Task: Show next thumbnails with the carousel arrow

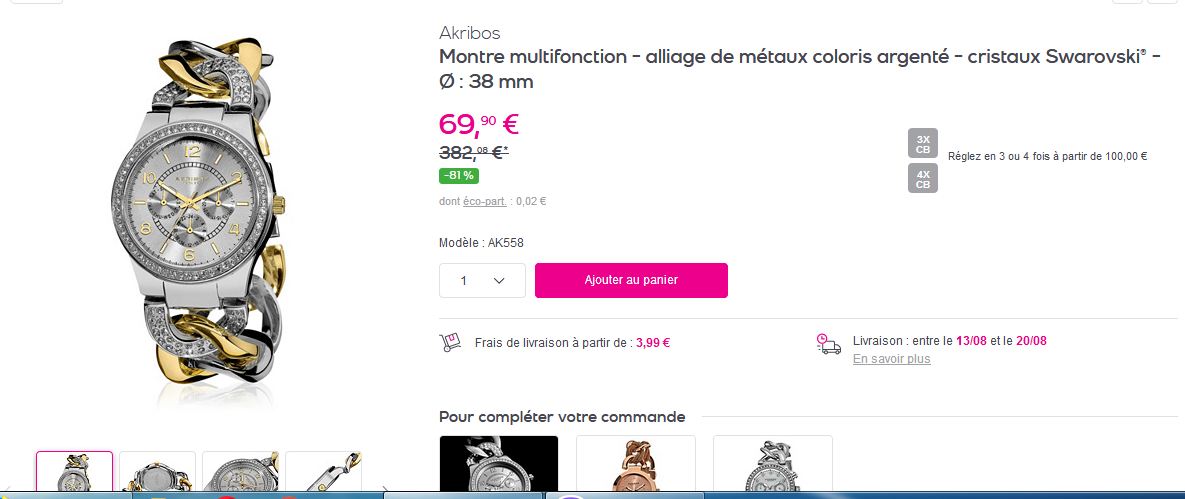Action: 385,489
